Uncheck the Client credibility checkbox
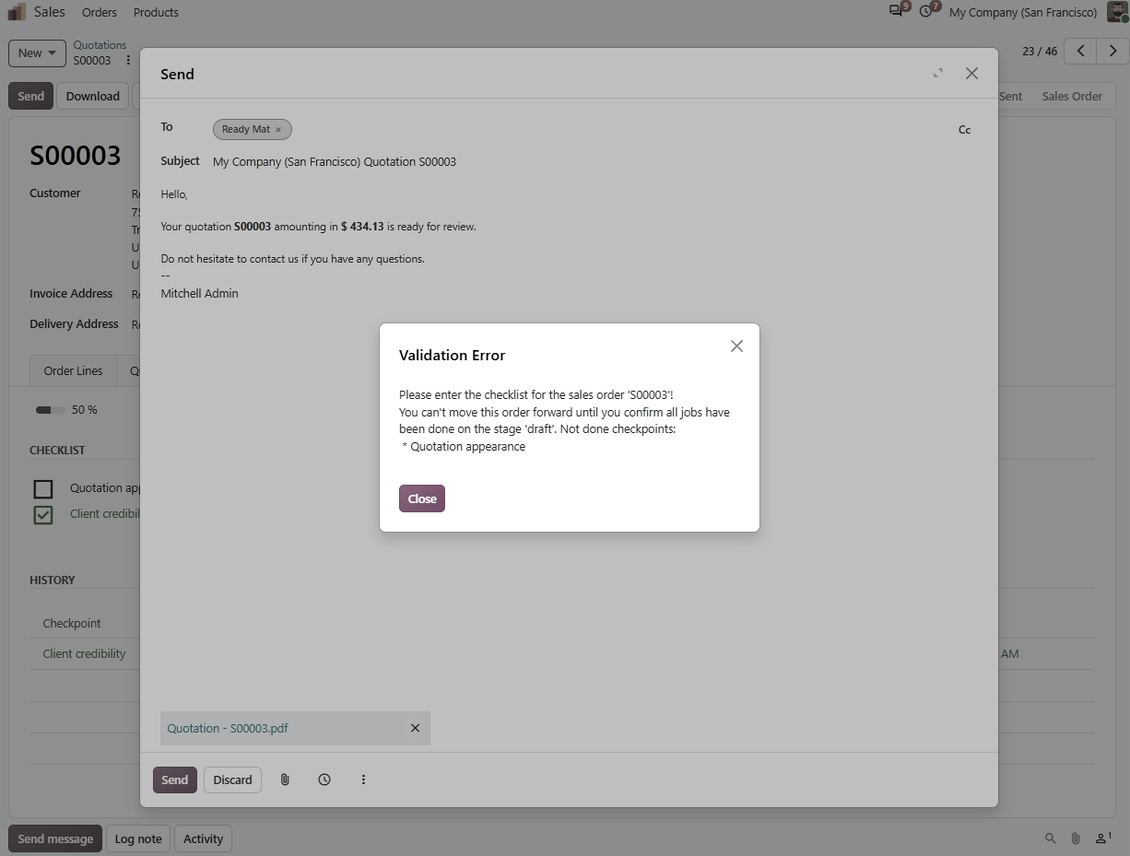The image size is (1130, 856). pos(43,514)
